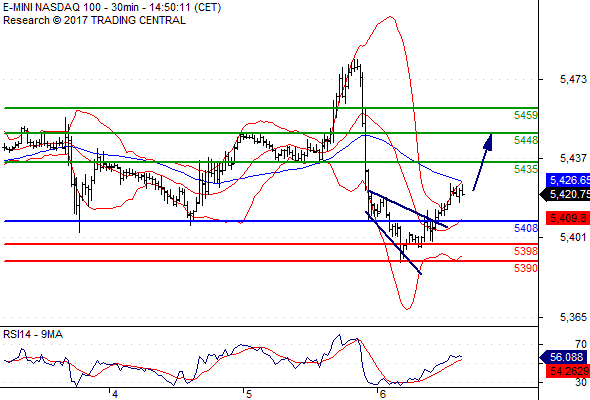The image size is (590, 400).
Task: Select the blue 5,426.65 moving average tag
Action: point(568,180)
